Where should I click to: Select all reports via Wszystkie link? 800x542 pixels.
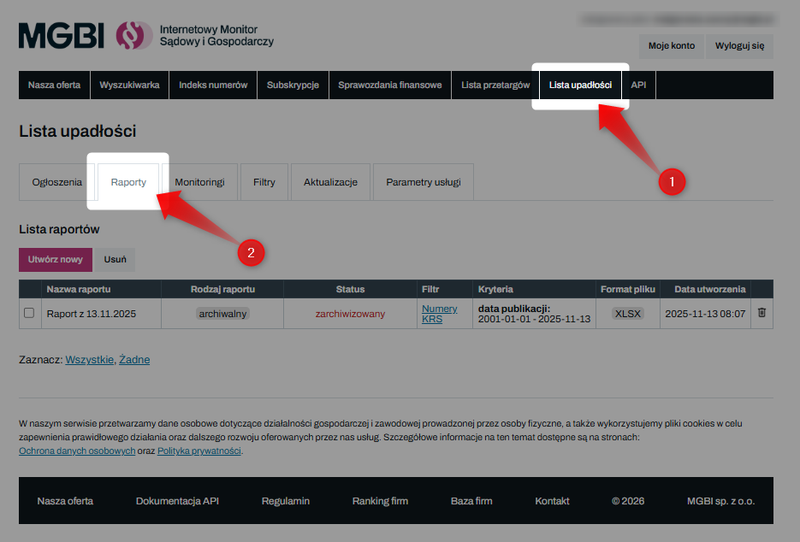pos(89,359)
